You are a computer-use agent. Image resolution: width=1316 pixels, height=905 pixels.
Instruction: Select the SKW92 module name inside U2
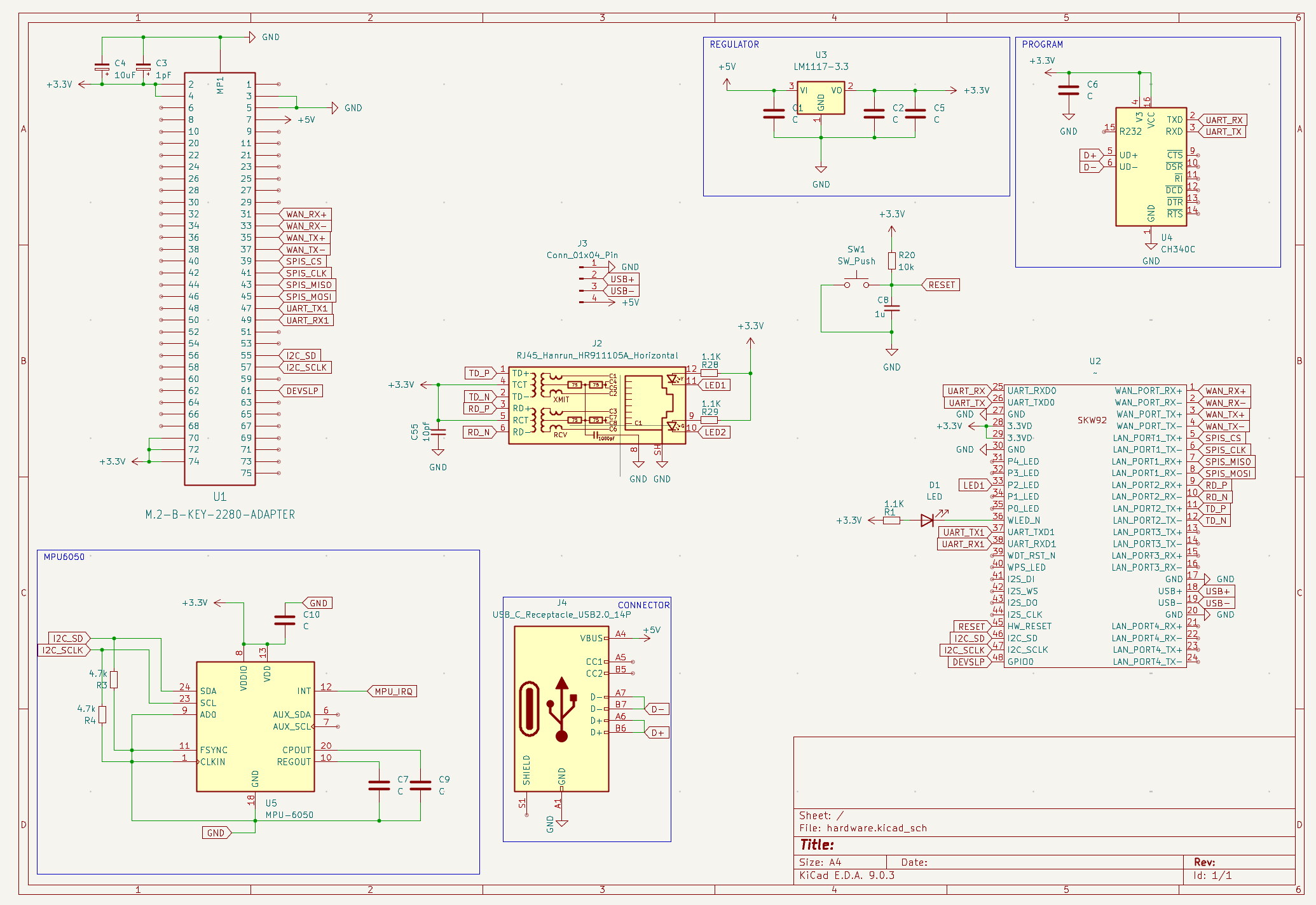pyautogui.click(x=1092, y=420)
